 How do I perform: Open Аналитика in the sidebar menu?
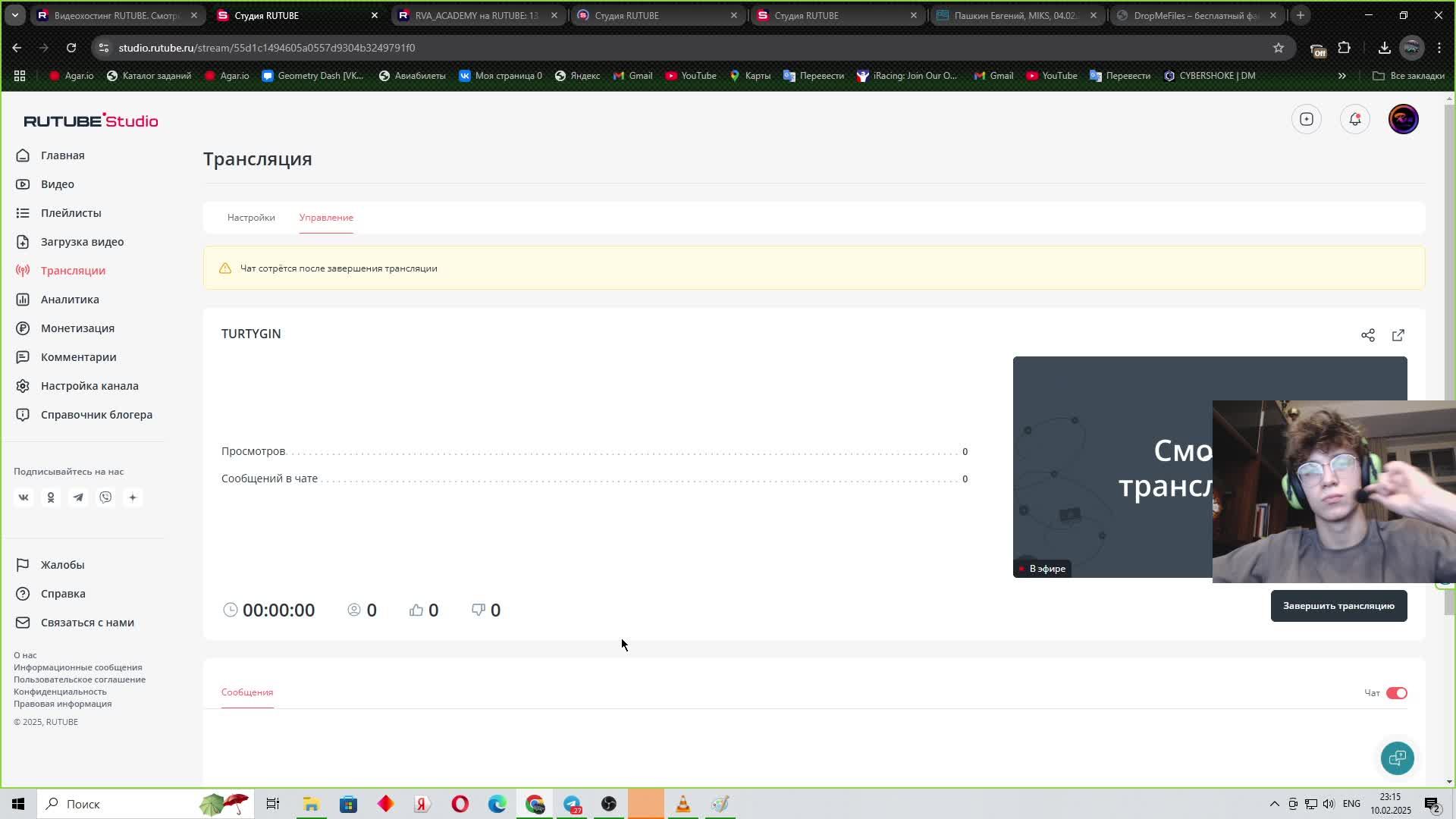tap(70, 300)
